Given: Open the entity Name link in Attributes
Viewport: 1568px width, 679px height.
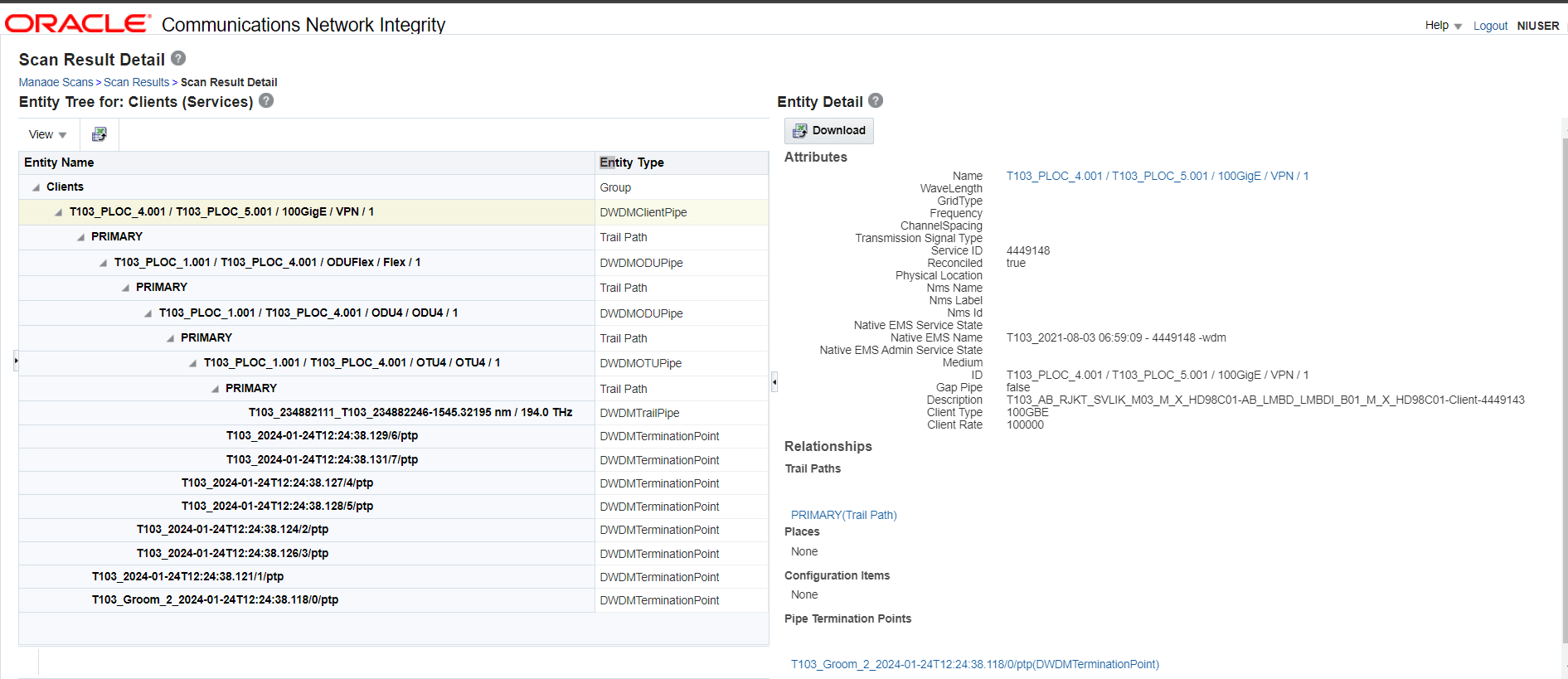Looking at the screenshot, I should 1158,176.
